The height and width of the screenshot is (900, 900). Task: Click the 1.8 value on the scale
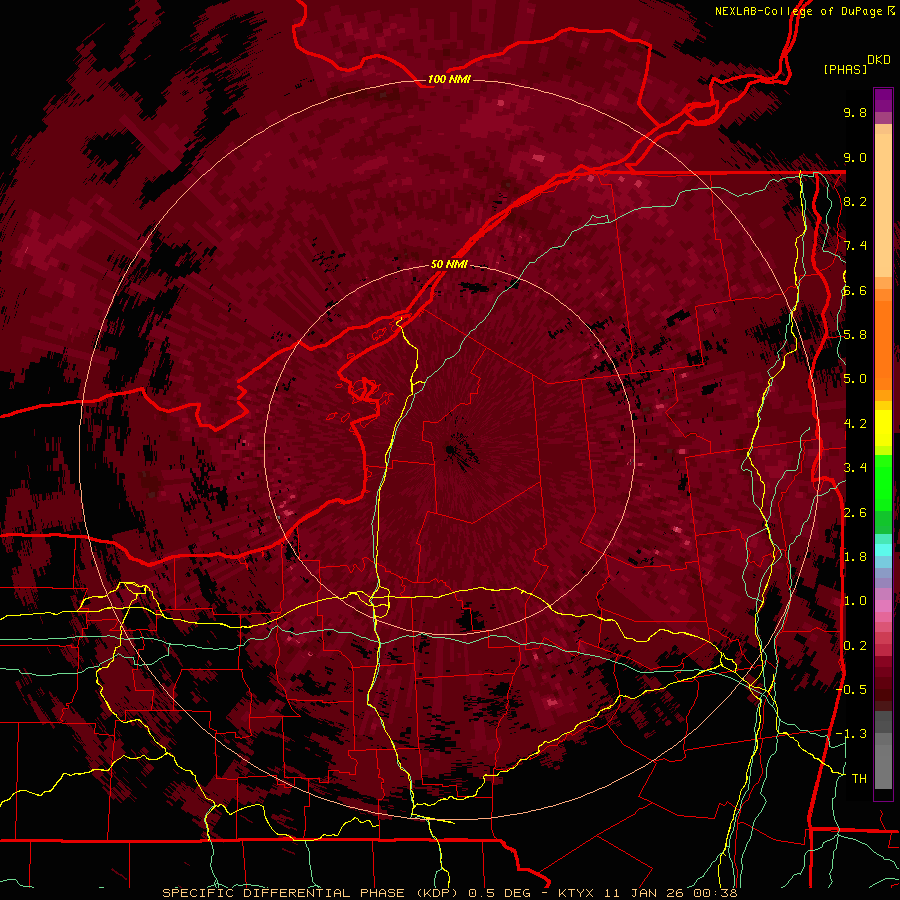tap(855, 556)
